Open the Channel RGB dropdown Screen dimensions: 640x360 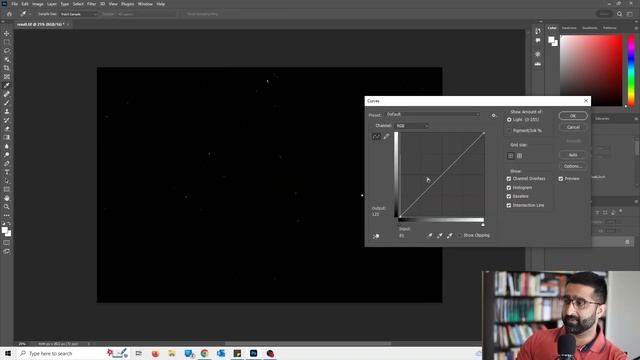click(411, 126)
